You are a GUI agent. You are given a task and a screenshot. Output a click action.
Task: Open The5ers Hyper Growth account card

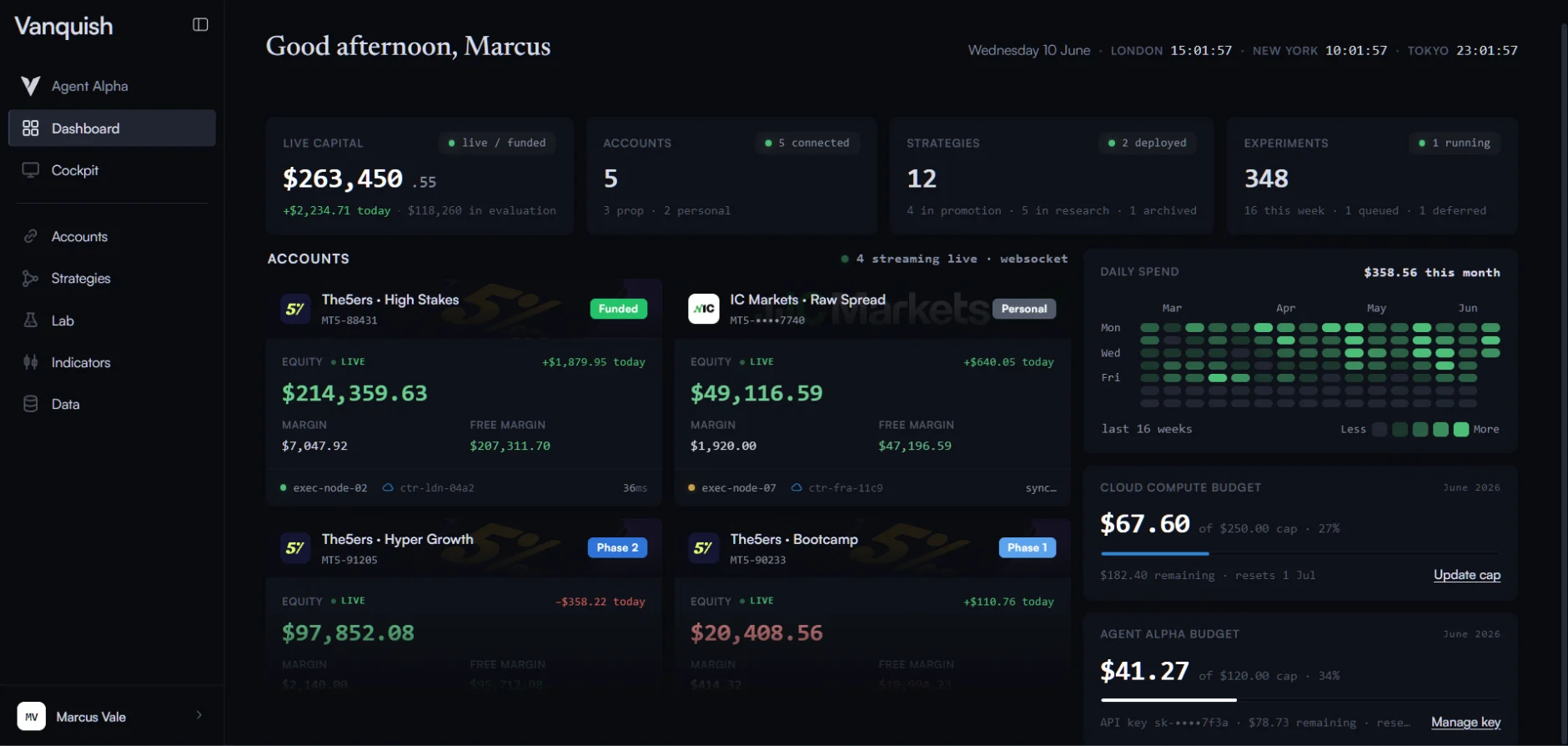tap(464, 606)
